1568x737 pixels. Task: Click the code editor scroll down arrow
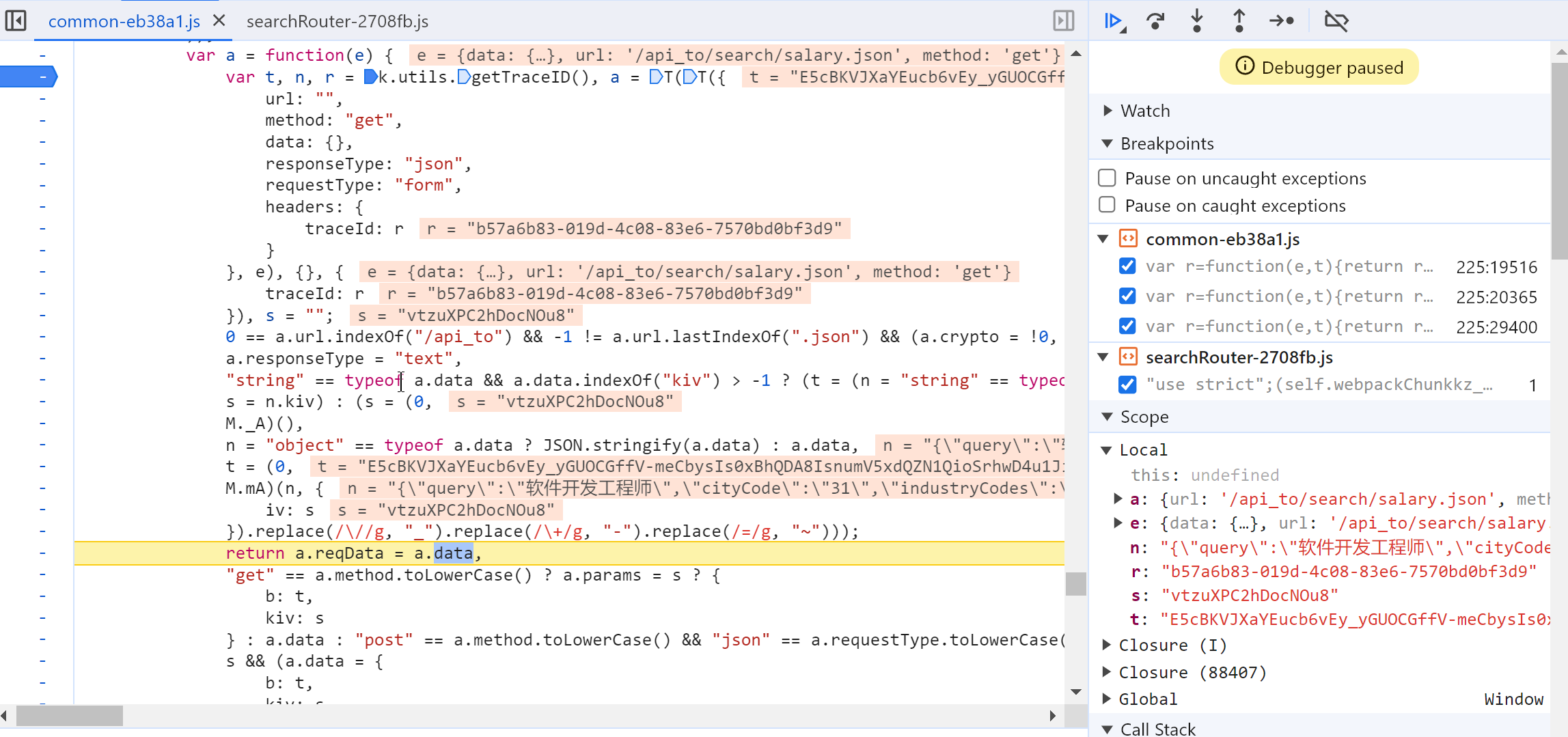click(1076, 692)
